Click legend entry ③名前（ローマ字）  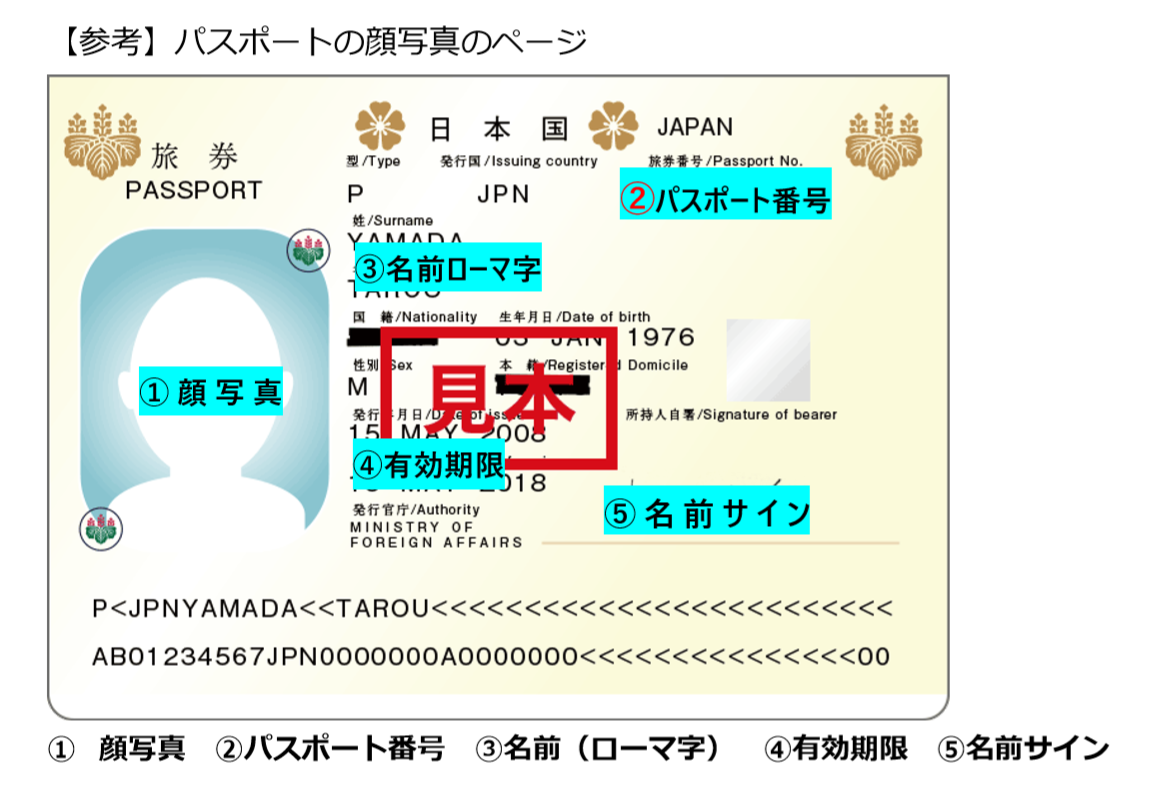pyautogui.click(x=599, y=748)
